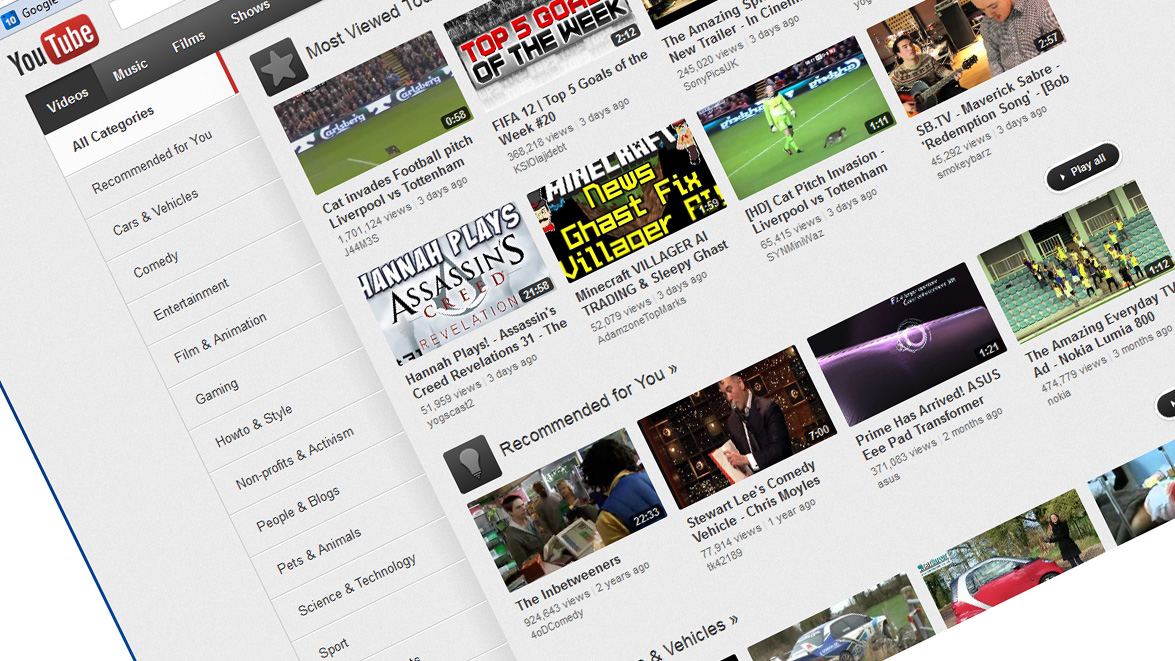Open the Music tab
The width and height of the screenshot is (1175, 661).
pos(130,70)
